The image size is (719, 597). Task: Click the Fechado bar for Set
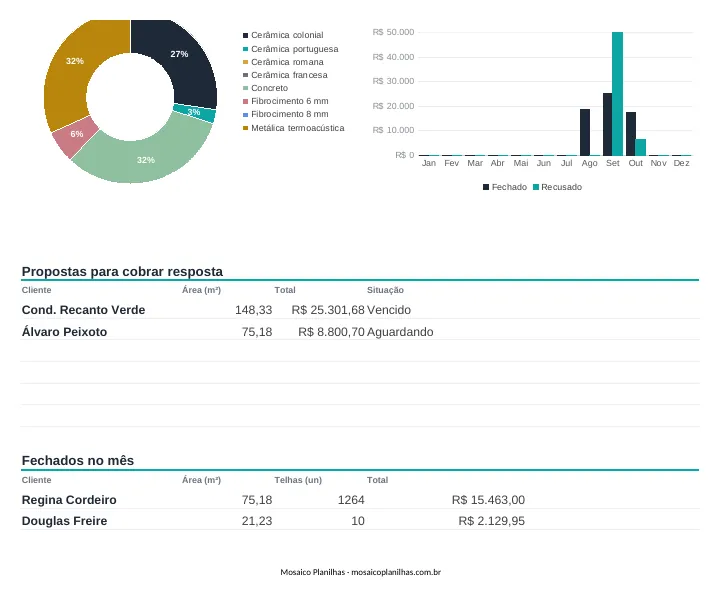coord(607,125)
